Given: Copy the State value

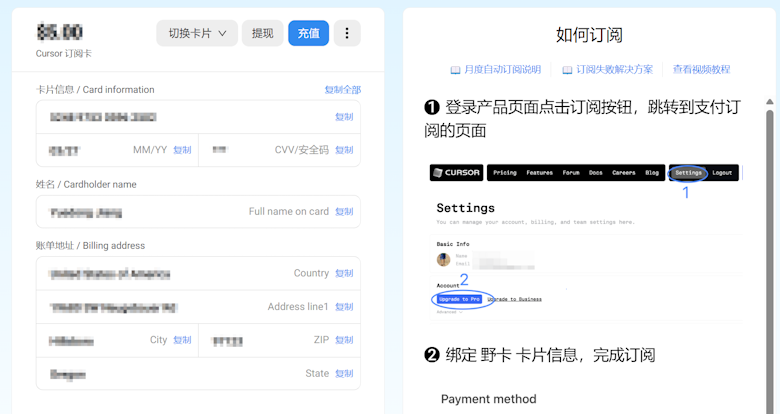Looking at the screenshot, I should (344, 373).
